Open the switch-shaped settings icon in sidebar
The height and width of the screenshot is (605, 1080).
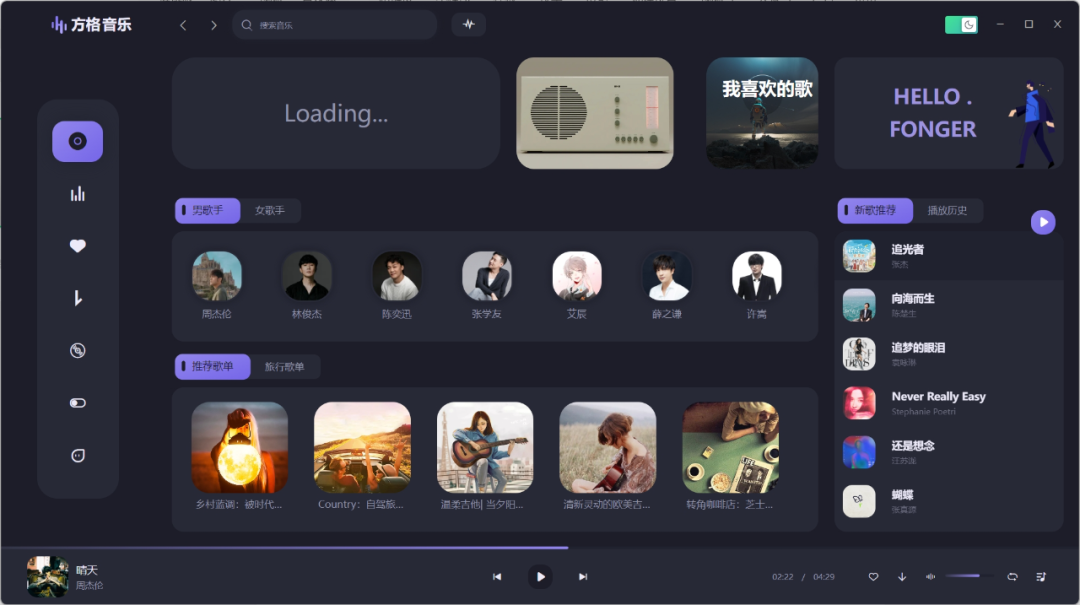[78, 403]
